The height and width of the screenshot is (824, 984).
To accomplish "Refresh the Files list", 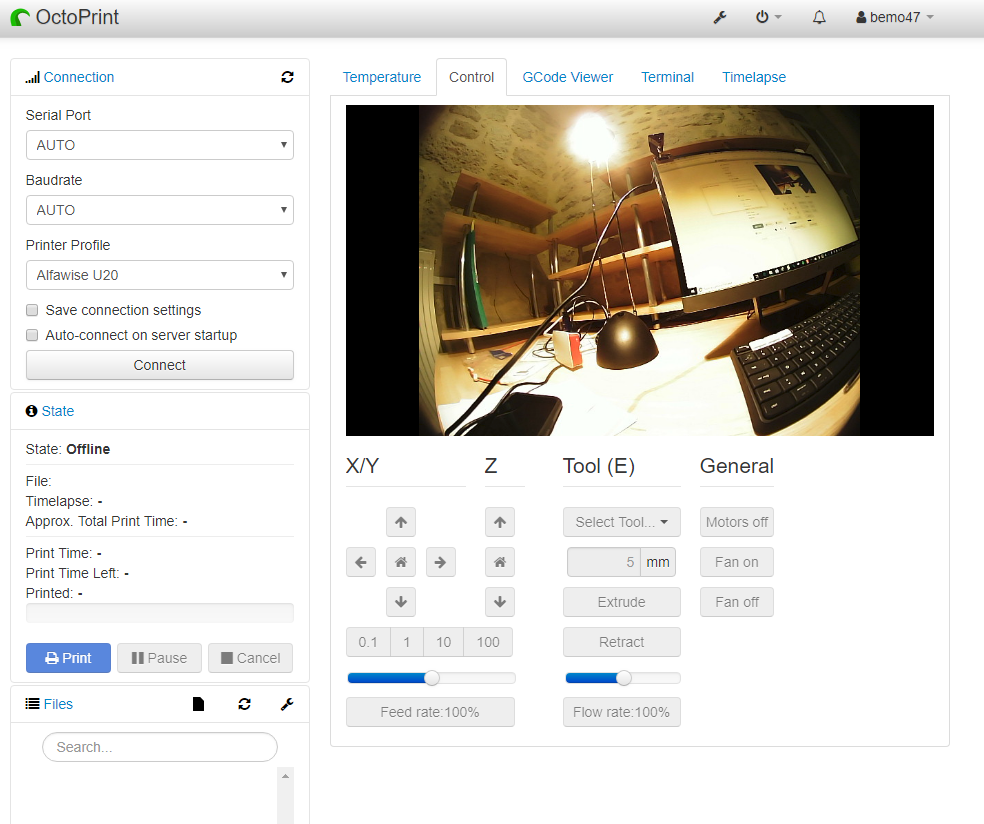I will (245, 704).
